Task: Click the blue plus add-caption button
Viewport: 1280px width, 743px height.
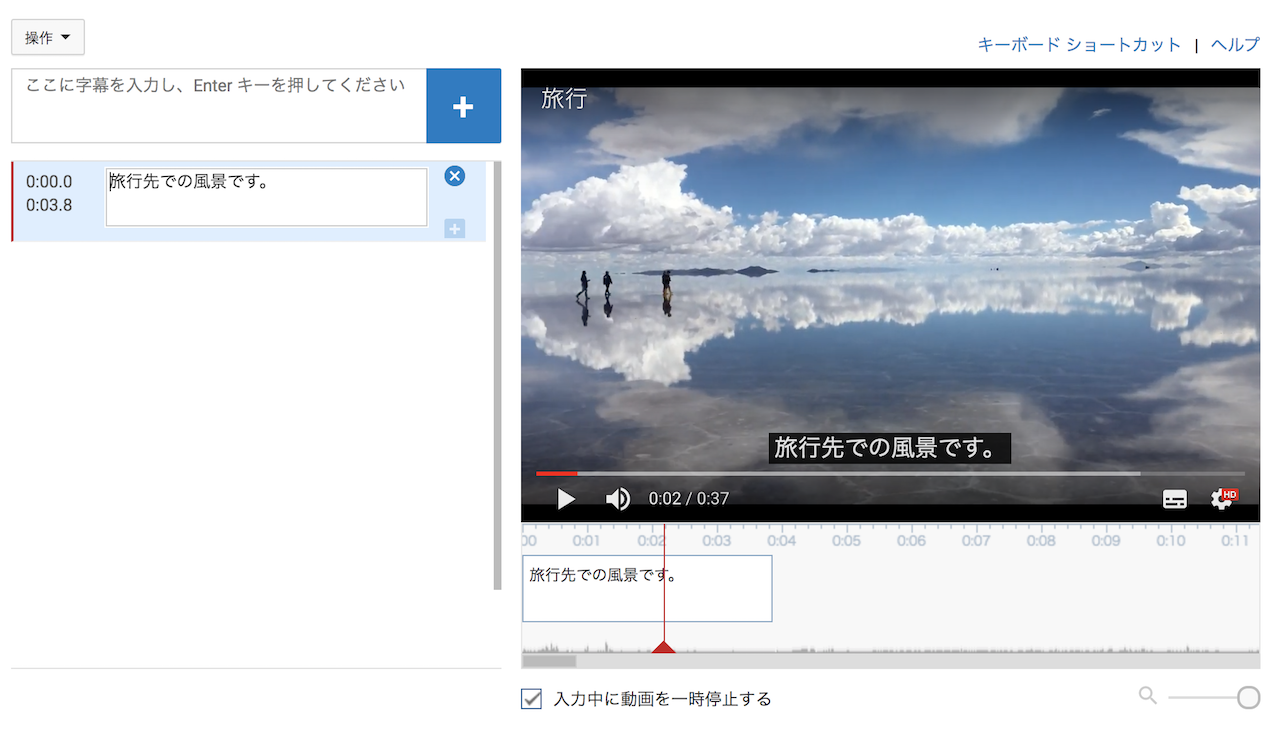Action: (x=463, y=106)
